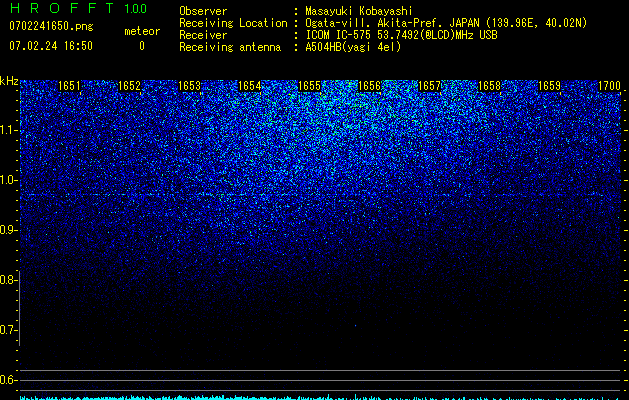
Task: Click the kHz axis unit label
Action: pyautogui.click(x=9, y=81)
